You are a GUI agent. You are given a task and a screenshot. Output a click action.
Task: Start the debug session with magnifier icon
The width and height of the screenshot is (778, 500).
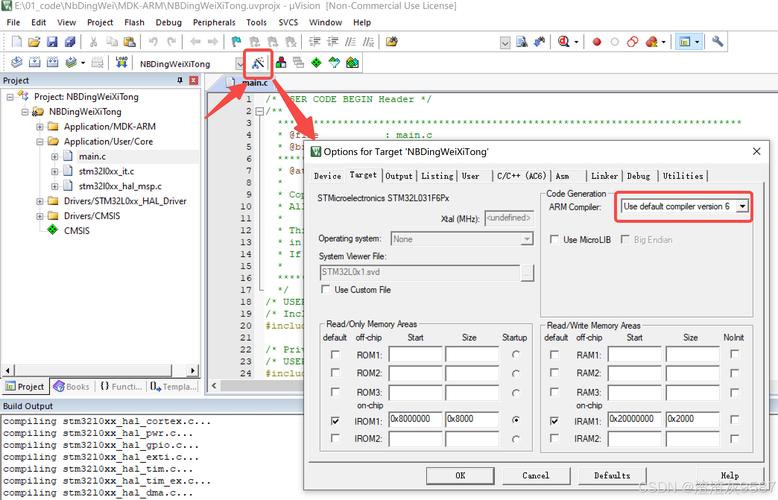coord(563,42)
